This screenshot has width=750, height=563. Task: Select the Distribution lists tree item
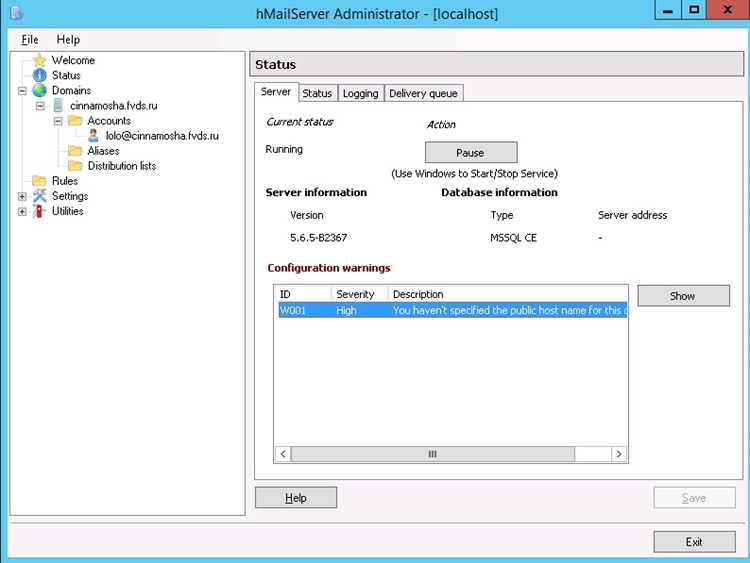click(122, 166)
